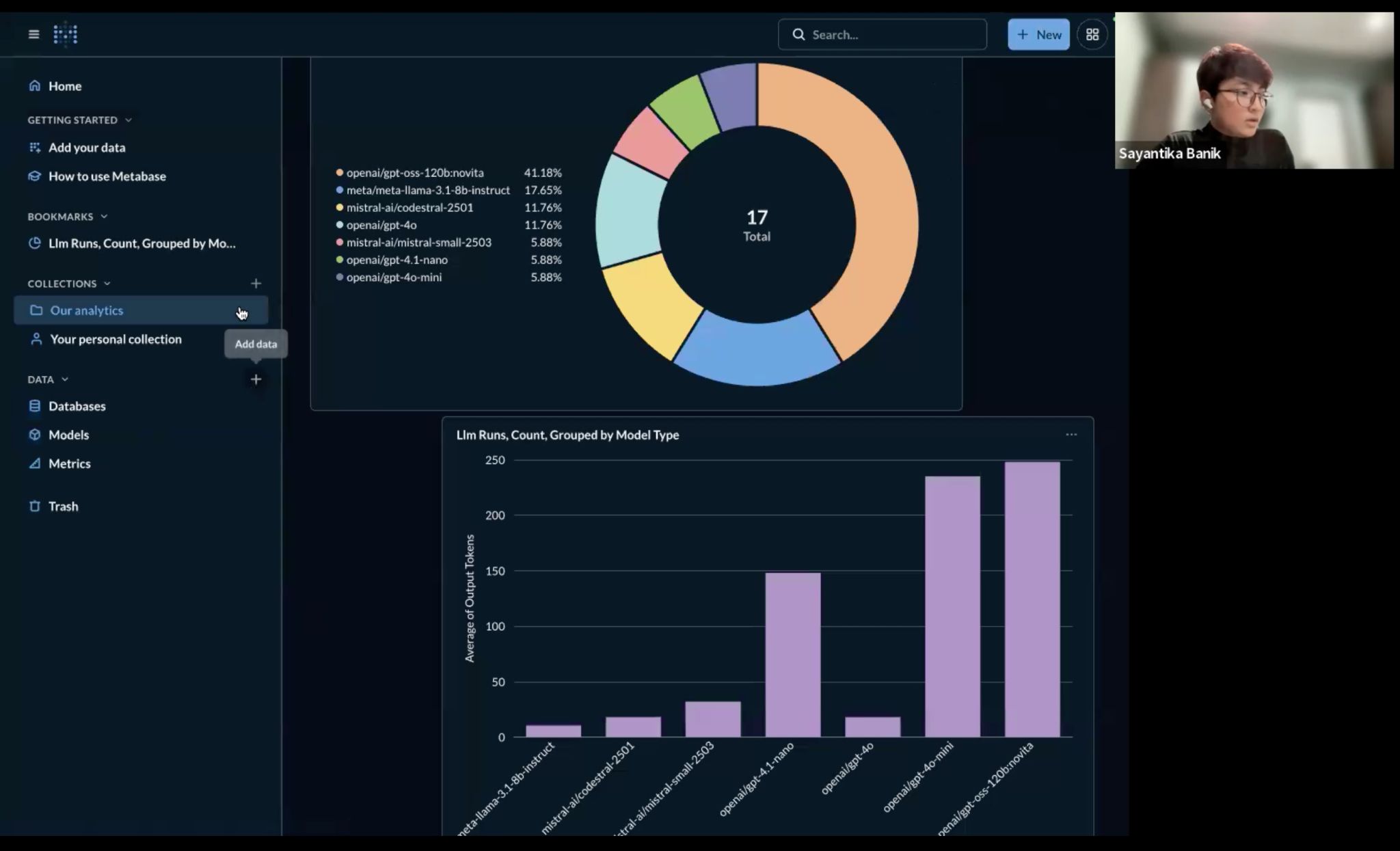This screenshot has height=851, width=1400.
Task: Toggle the openai/gpt-4.1-nano legend dot
Action: coord(339,259)
